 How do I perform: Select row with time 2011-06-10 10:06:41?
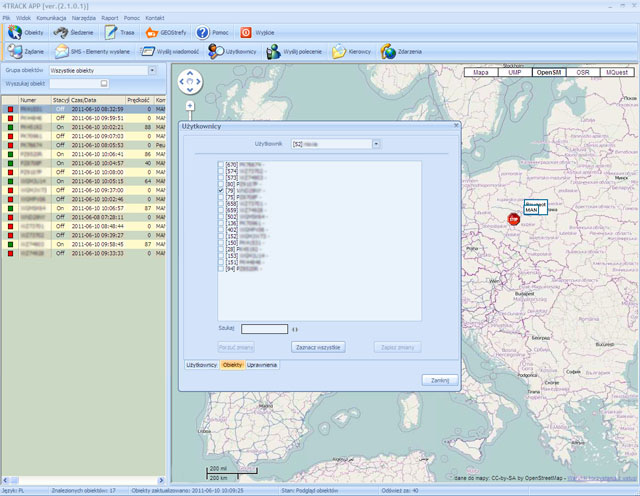[84, 154]
